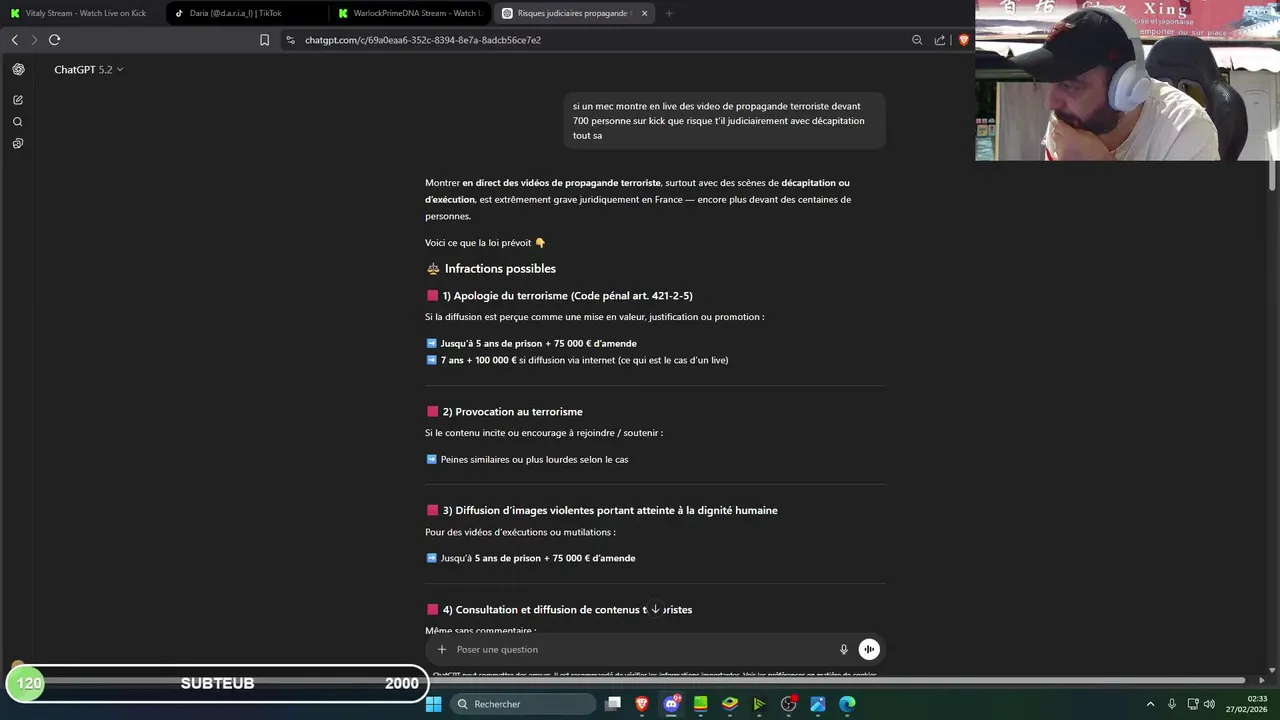Open the volume control in system tray

coord(1210,704)
